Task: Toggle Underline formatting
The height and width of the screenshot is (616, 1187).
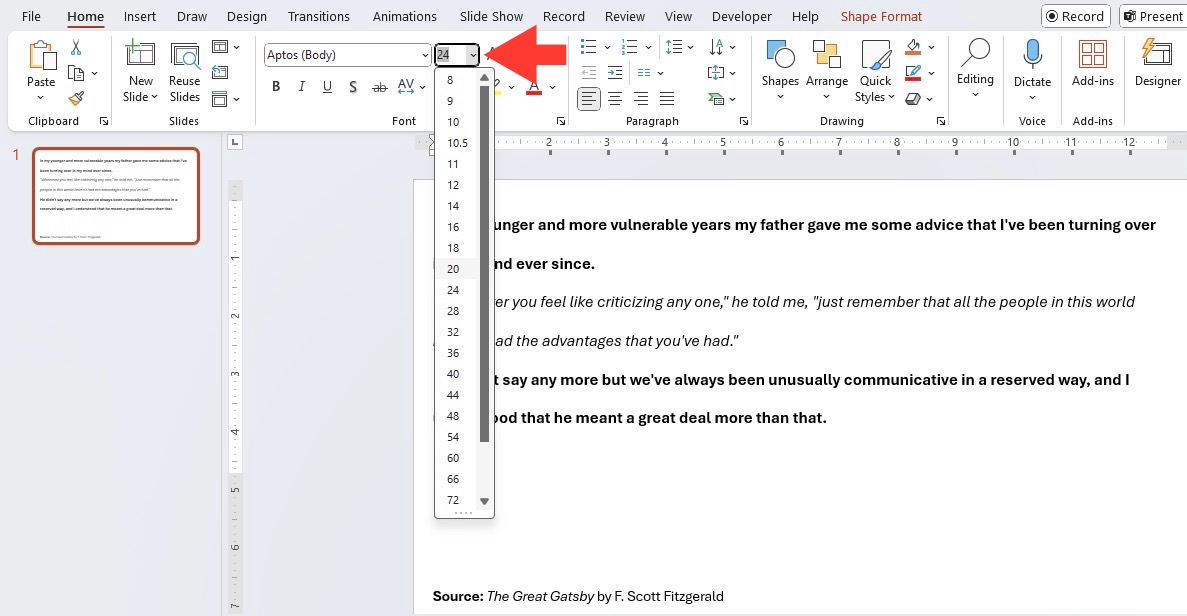Action: tap(327, 87)
